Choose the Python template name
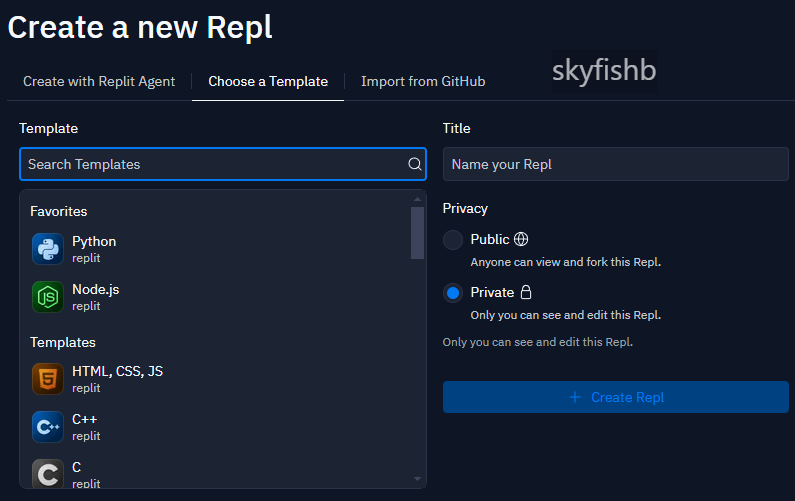The image size is (795, 501). (x=94, y=241)
